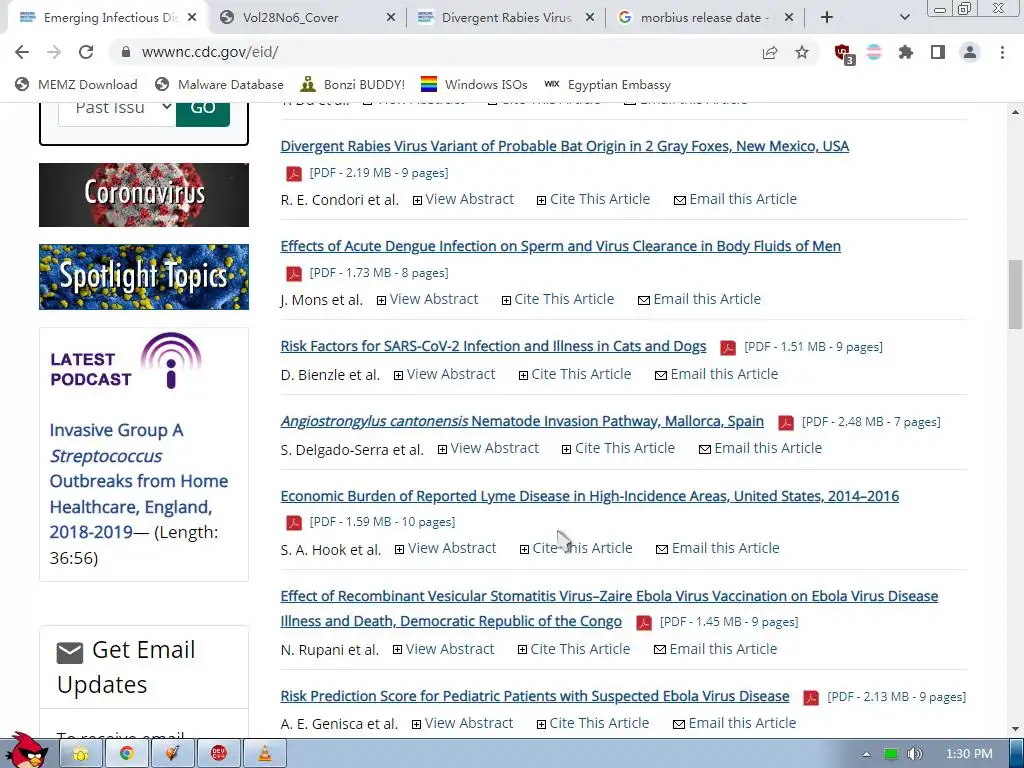Go back with the browser back arrow
1024x768 pixels.
[x=22, y=52]
